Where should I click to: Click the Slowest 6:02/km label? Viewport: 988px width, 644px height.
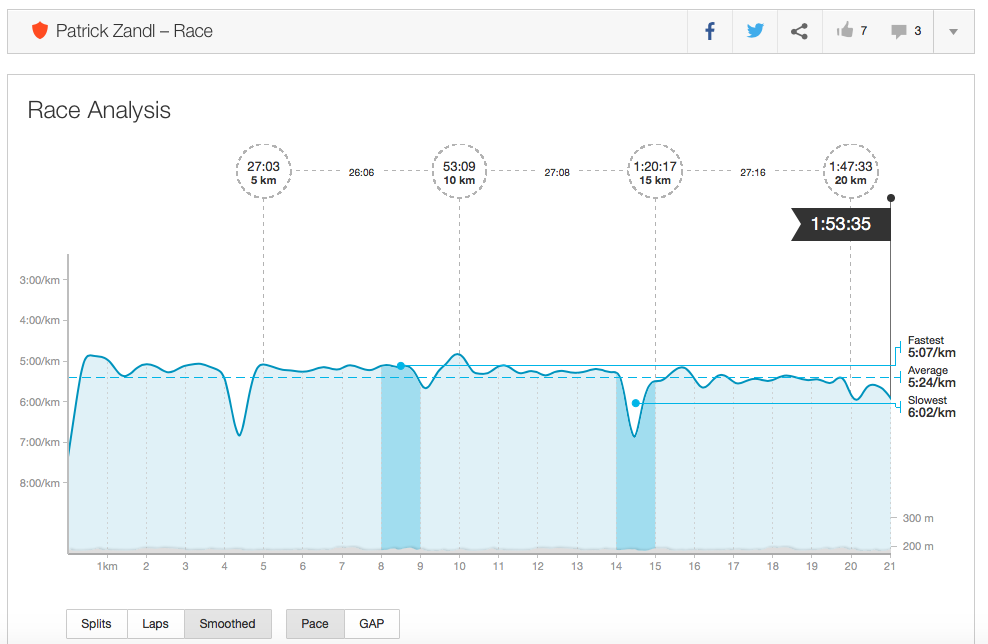[x=931, y=407]
